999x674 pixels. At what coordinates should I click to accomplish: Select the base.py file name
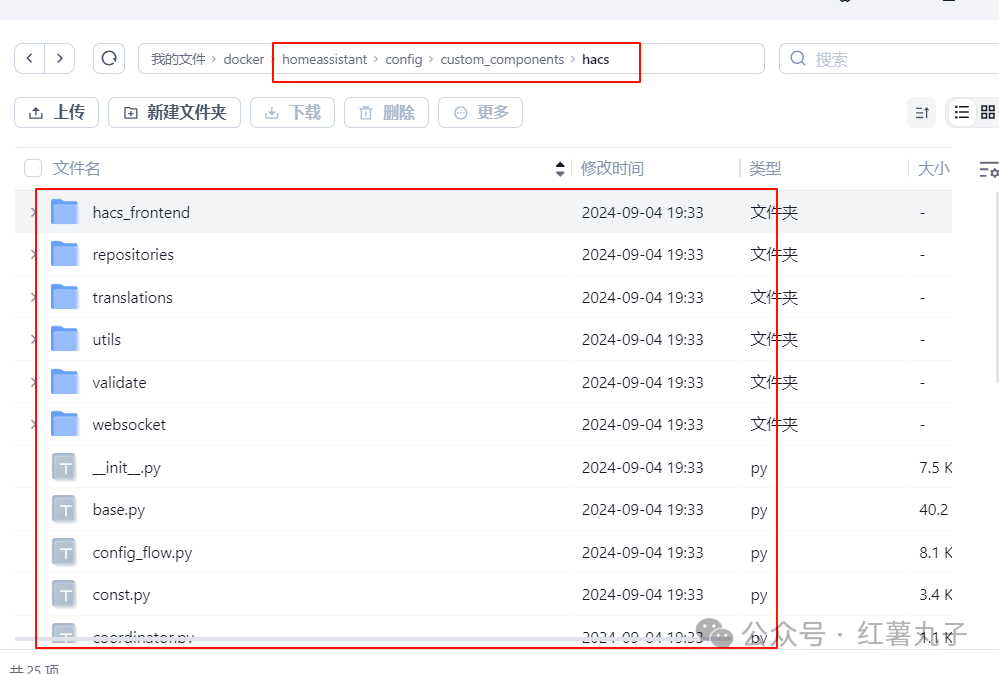coord(119,510)
